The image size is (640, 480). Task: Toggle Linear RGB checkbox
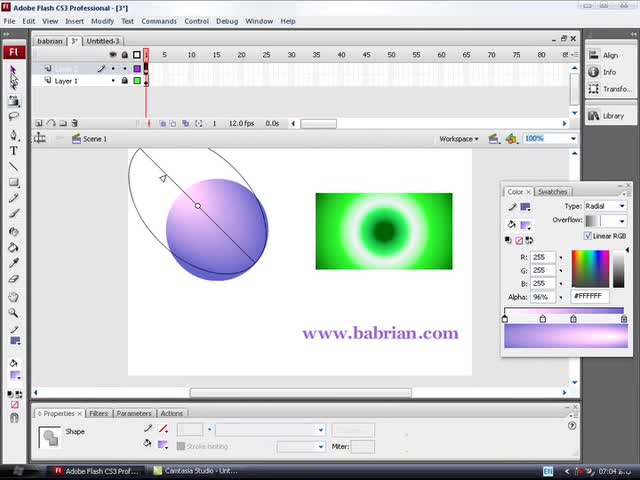(588, 236)
